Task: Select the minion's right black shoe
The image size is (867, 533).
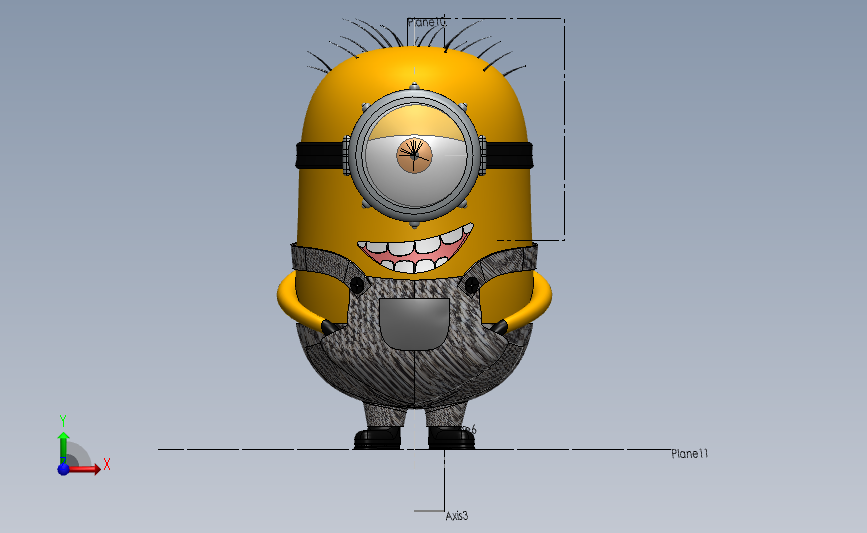Action: (x=451, y=437)
